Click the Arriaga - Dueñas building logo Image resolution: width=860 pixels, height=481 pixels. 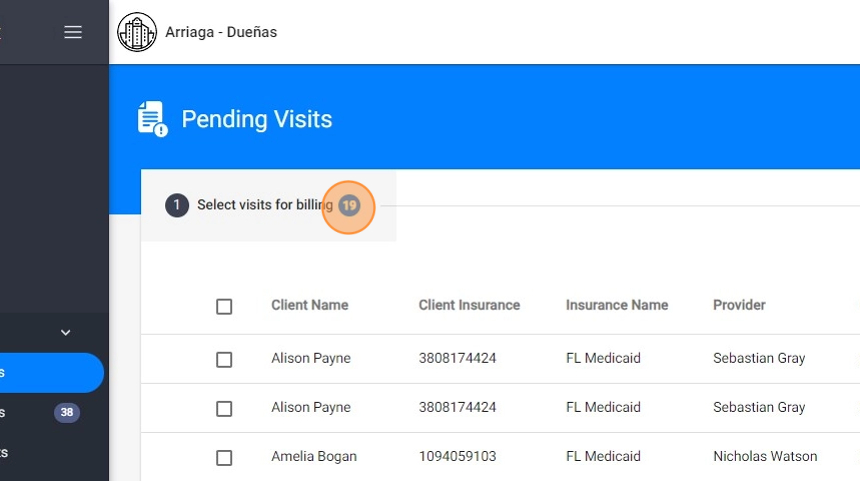coord(137,32)
